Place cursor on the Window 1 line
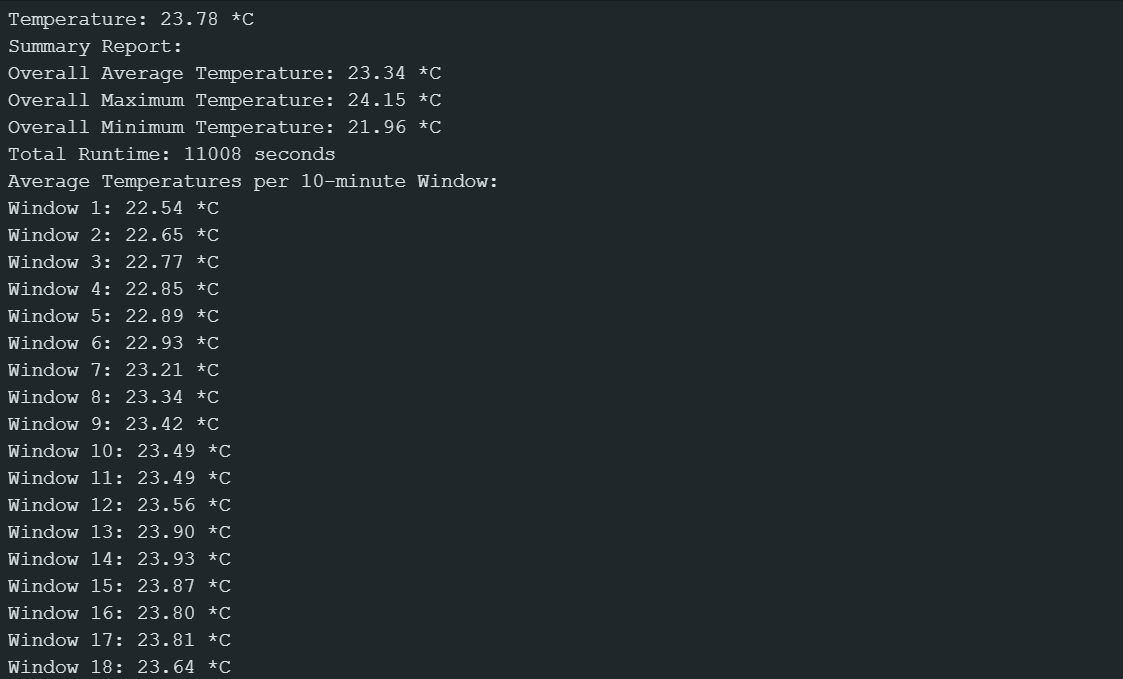 pos(113,208)
